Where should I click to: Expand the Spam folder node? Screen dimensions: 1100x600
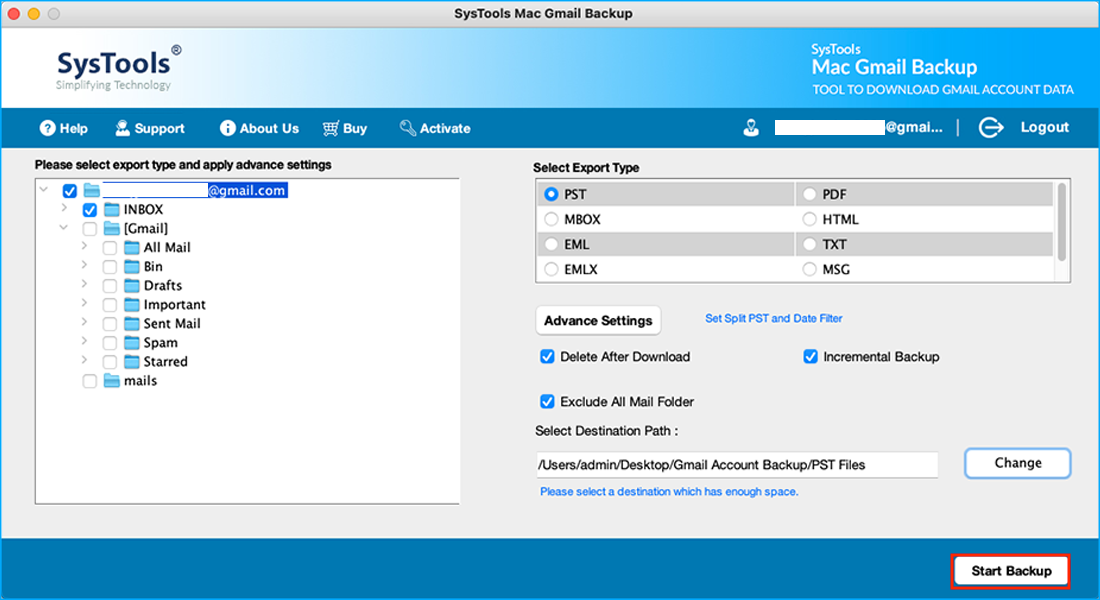[84, 340]
